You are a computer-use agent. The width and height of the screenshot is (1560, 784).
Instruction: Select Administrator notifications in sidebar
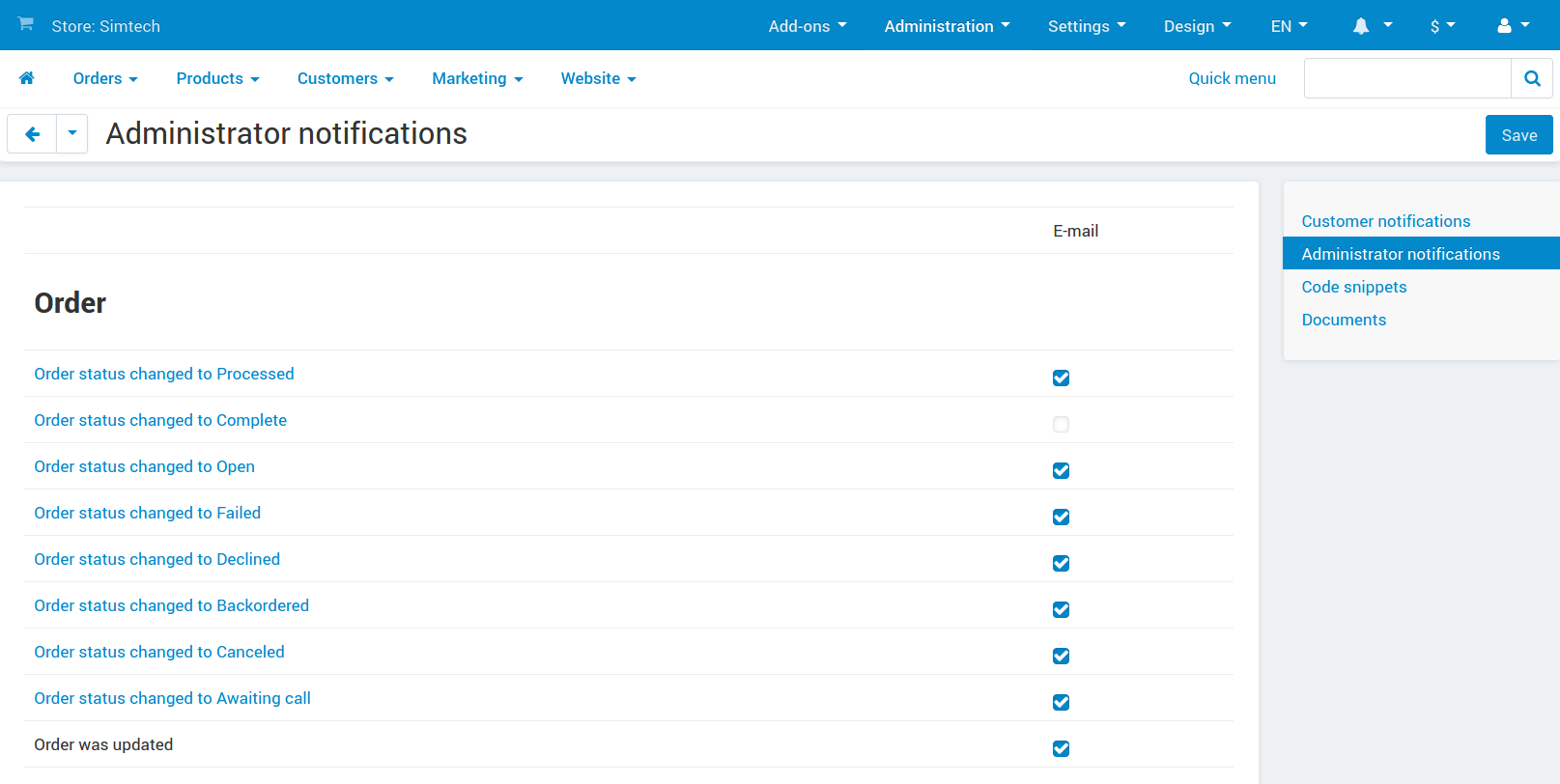click(x=1421, y=254)
